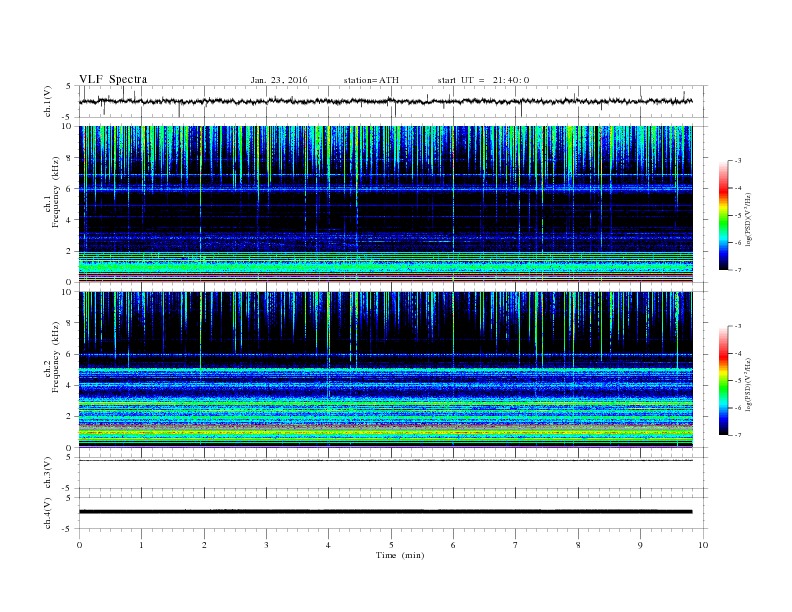Click inside the ch.2 spectrogram panel

coord(385,370)
